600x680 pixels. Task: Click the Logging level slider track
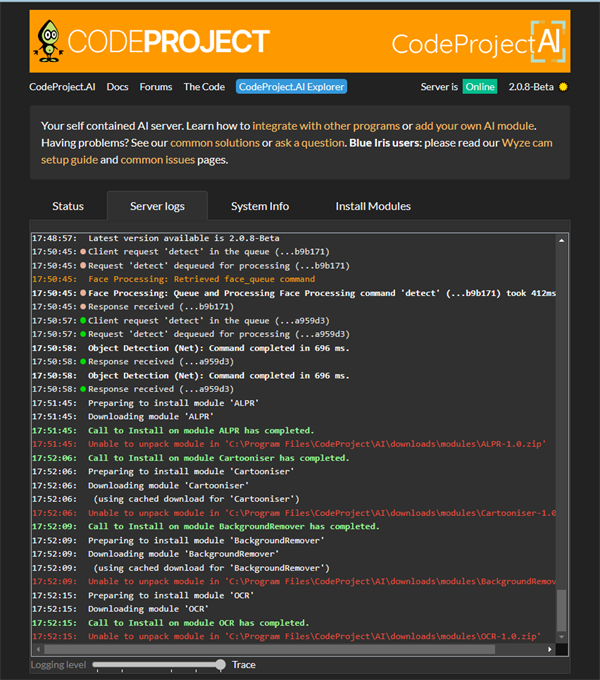(158, 664)
